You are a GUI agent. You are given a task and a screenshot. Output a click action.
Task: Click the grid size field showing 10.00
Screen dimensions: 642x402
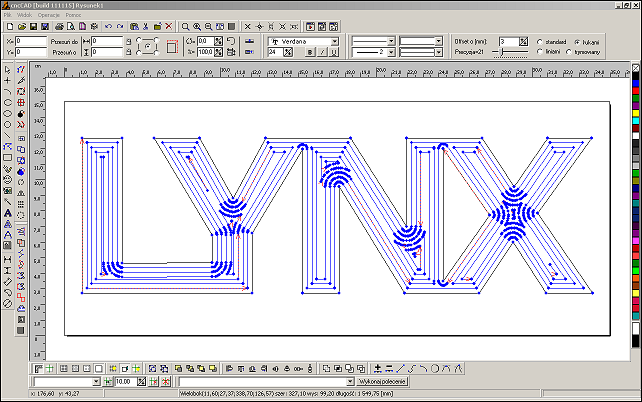click(125, 382)
